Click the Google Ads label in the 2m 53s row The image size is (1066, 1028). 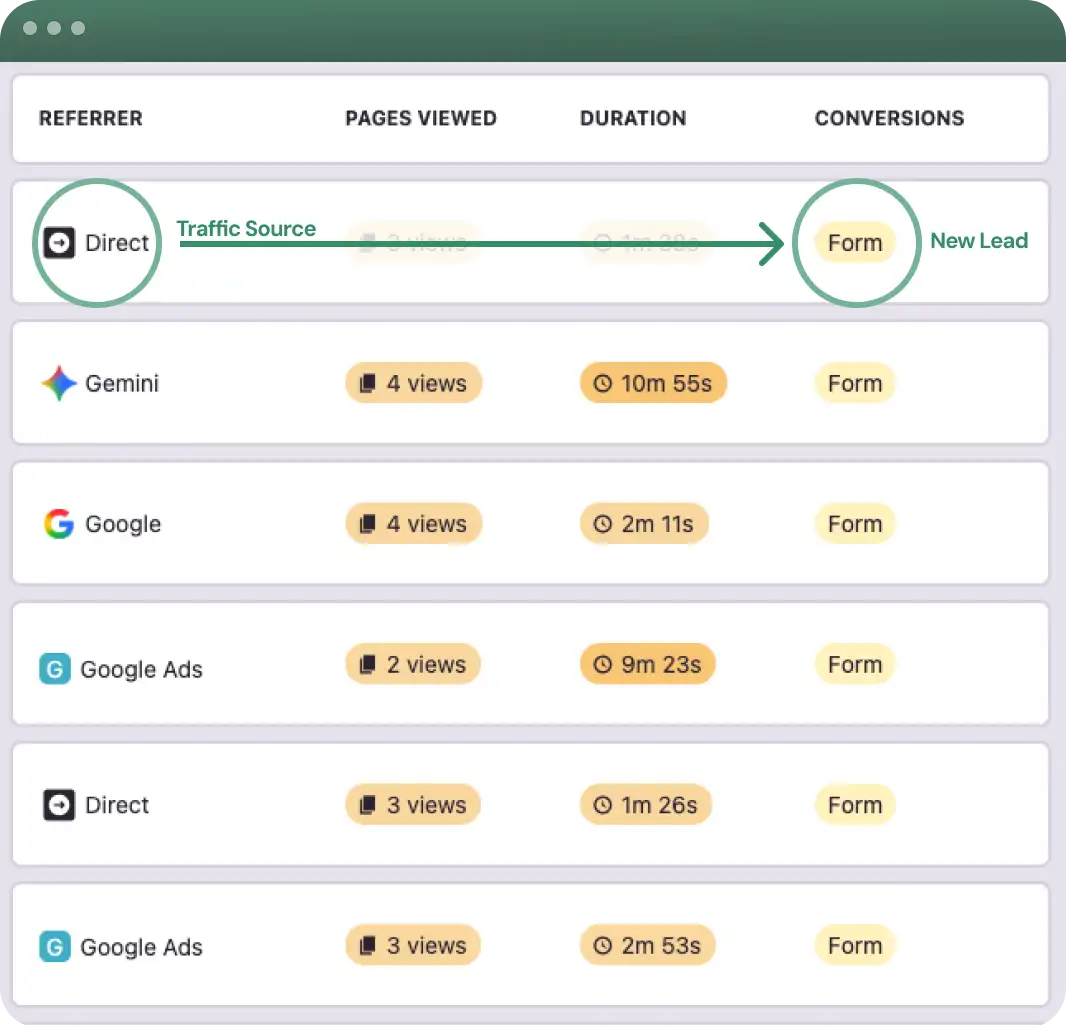coord(141,947)
